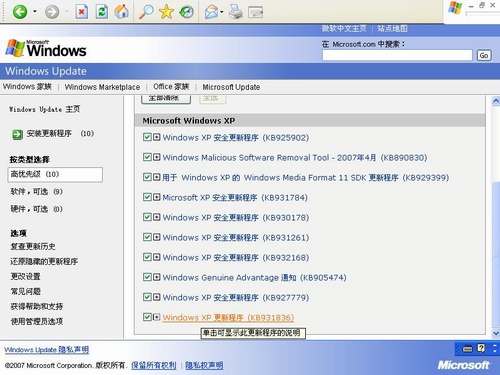The image size is (500, 375).
Task: Open the Mail dropdown arrow
Action: tap(222, 12)
